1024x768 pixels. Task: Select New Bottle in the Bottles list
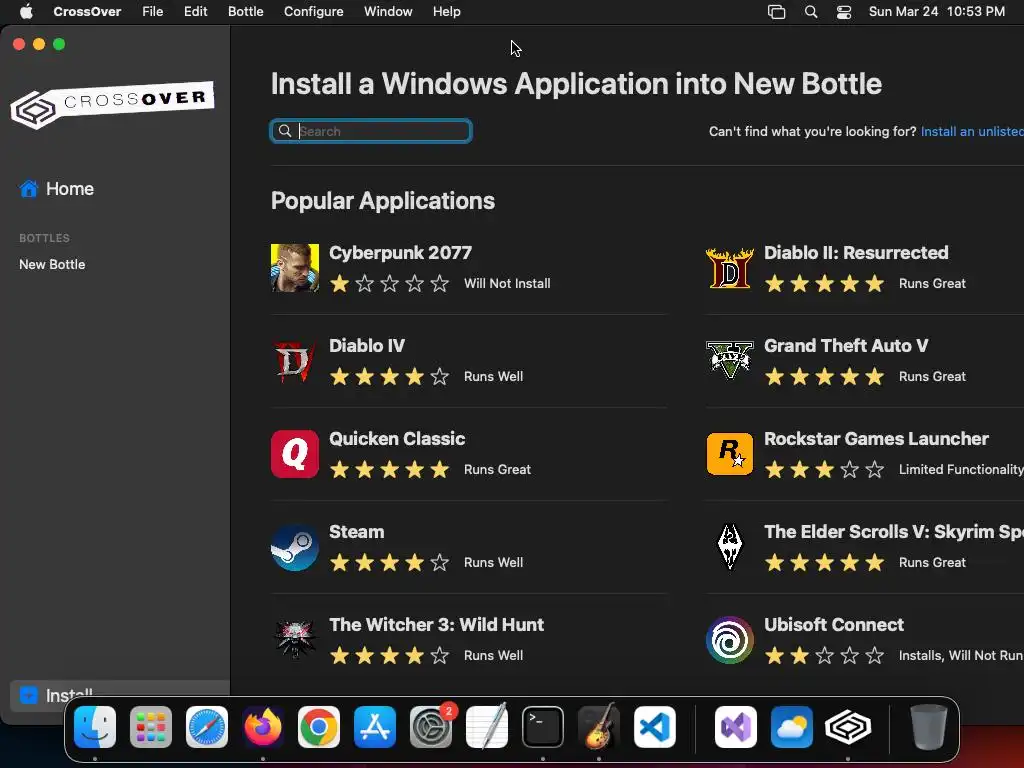pos(52,264)
